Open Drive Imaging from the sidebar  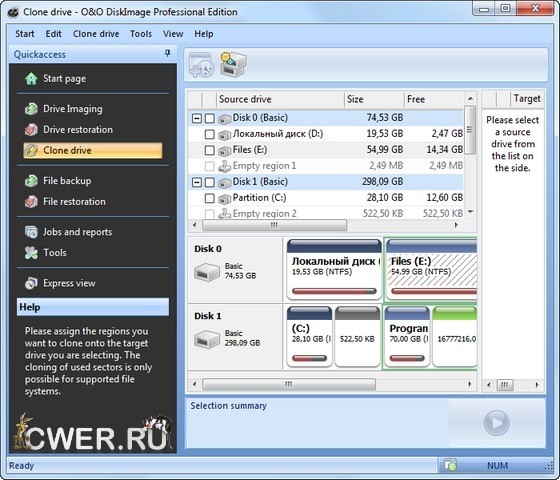point(73,109)
